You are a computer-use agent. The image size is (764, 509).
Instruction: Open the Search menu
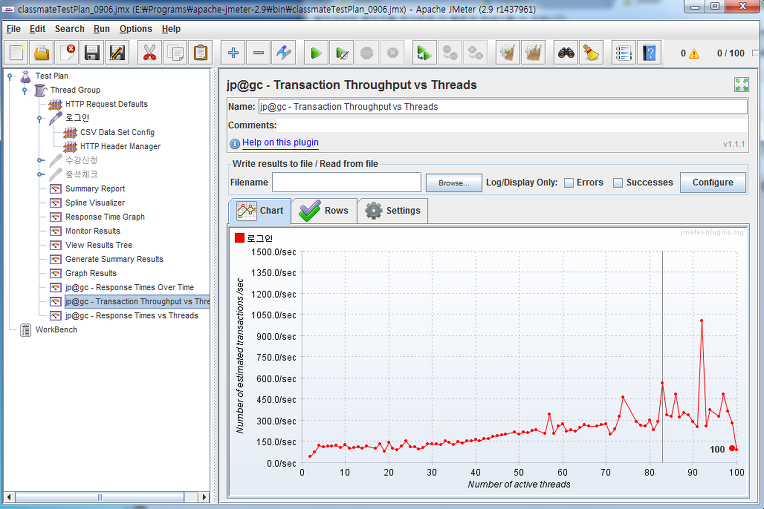(69, 29)
